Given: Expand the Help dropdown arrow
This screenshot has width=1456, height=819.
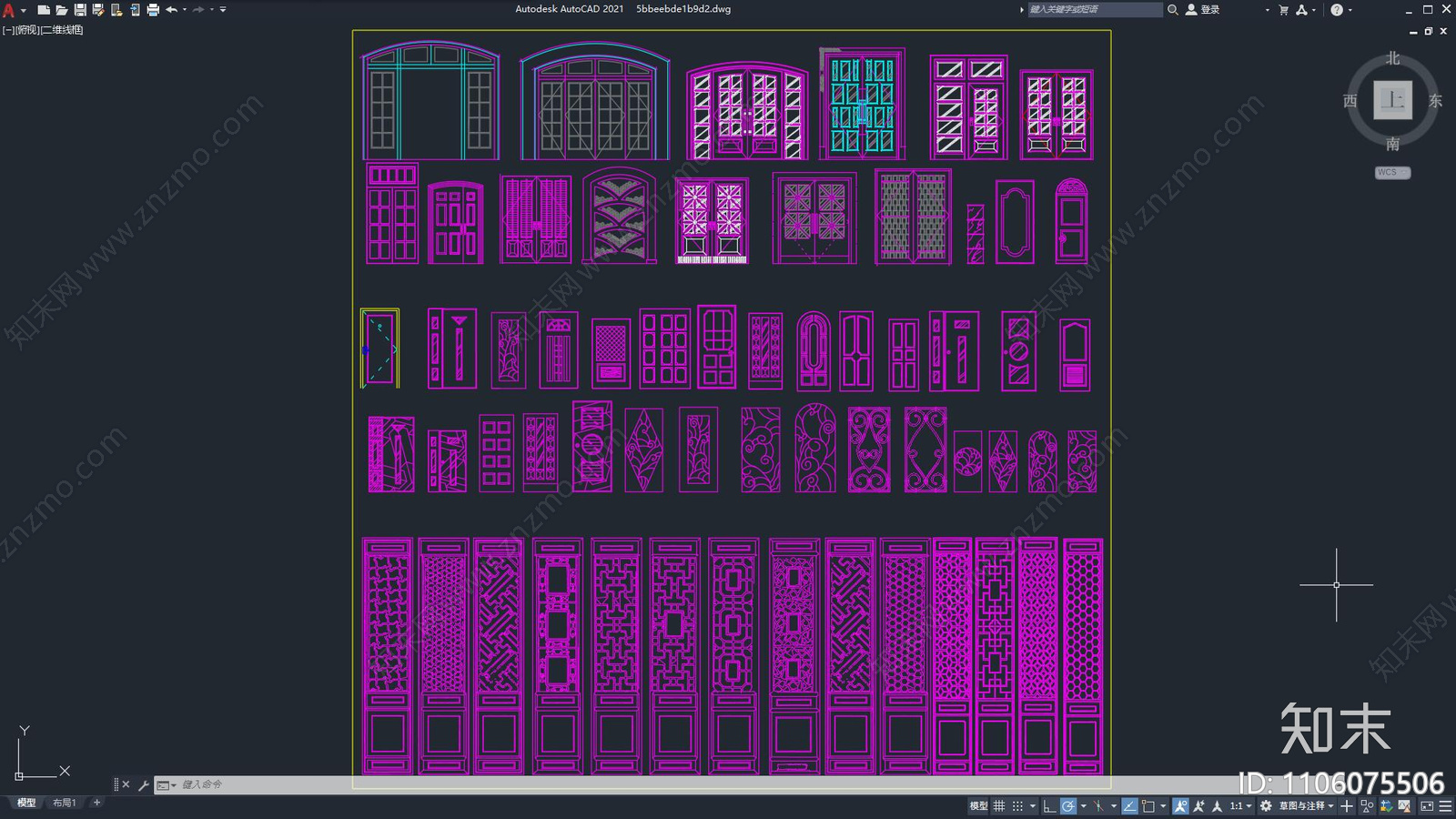Looking at the screenshot, I should pyautogui.click(x=1350, y=10).
